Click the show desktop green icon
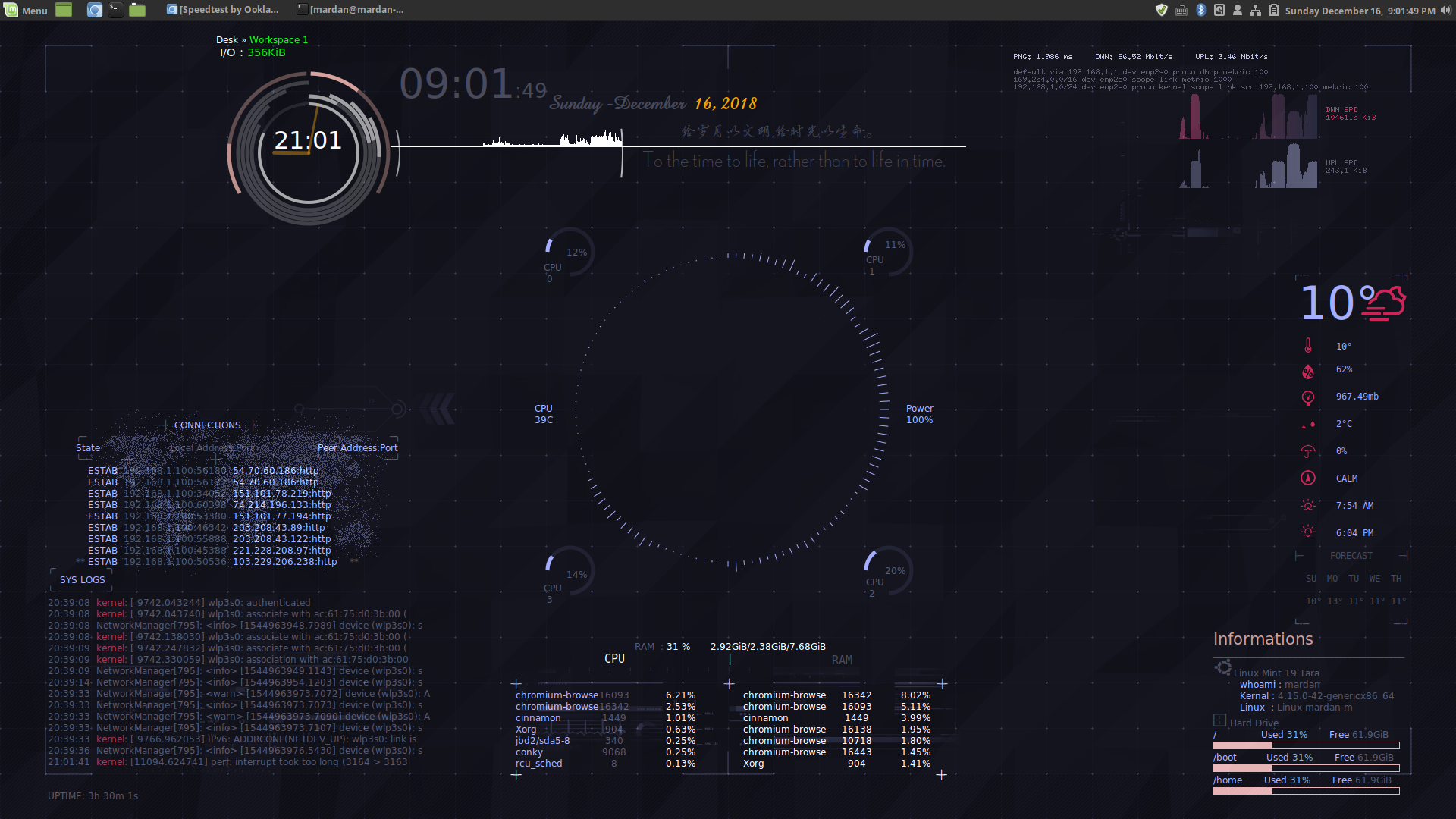1456x819 pixels. tap(64, 10)
